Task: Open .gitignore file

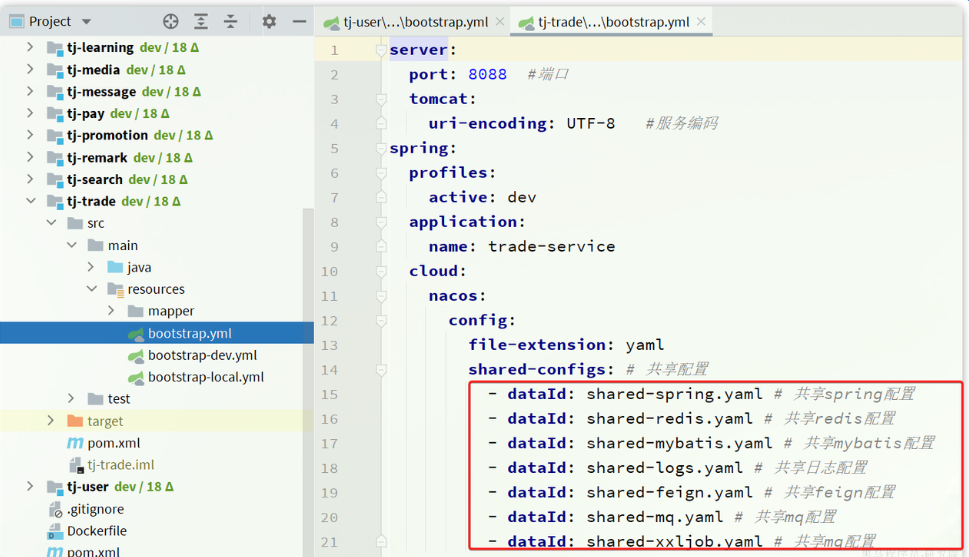Action: (x=95, y=509)
